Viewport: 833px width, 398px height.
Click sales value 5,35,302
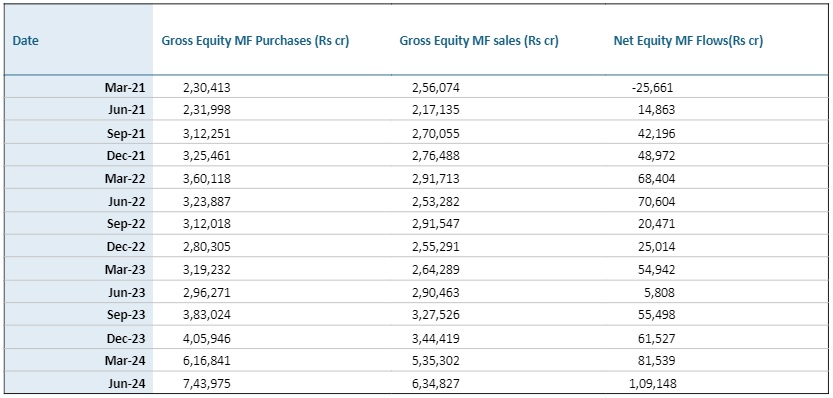point(436,361)
